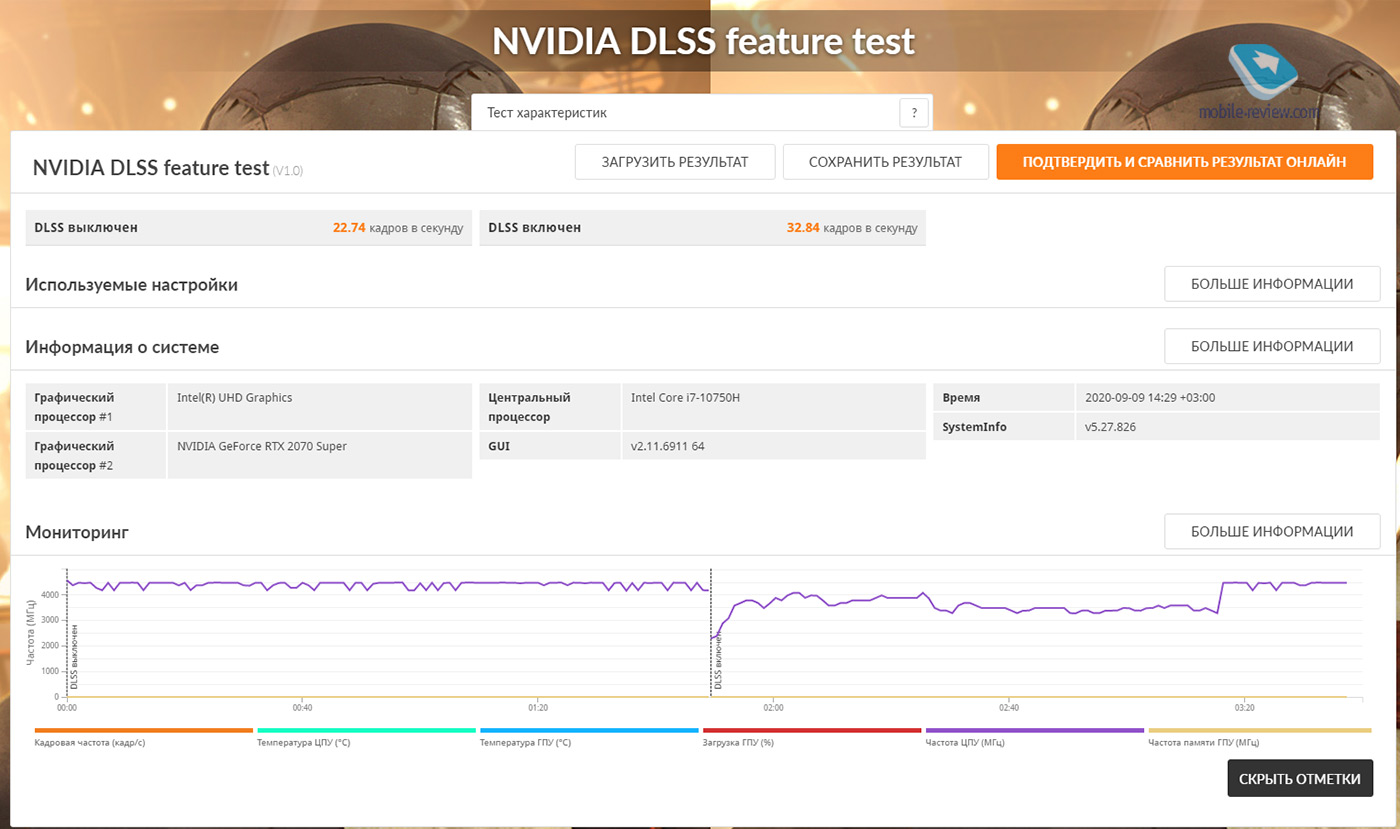Image resolution: width=1400 pixels, height=829 pixels.
Task: Click the 00:40 time axis label
Action: coord(303,708)
